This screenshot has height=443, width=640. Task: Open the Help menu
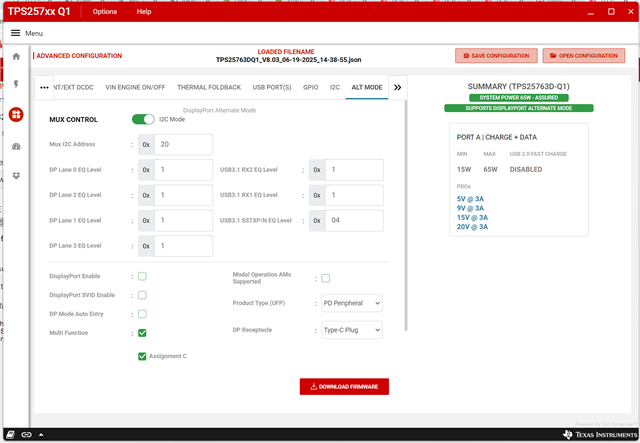144,11
